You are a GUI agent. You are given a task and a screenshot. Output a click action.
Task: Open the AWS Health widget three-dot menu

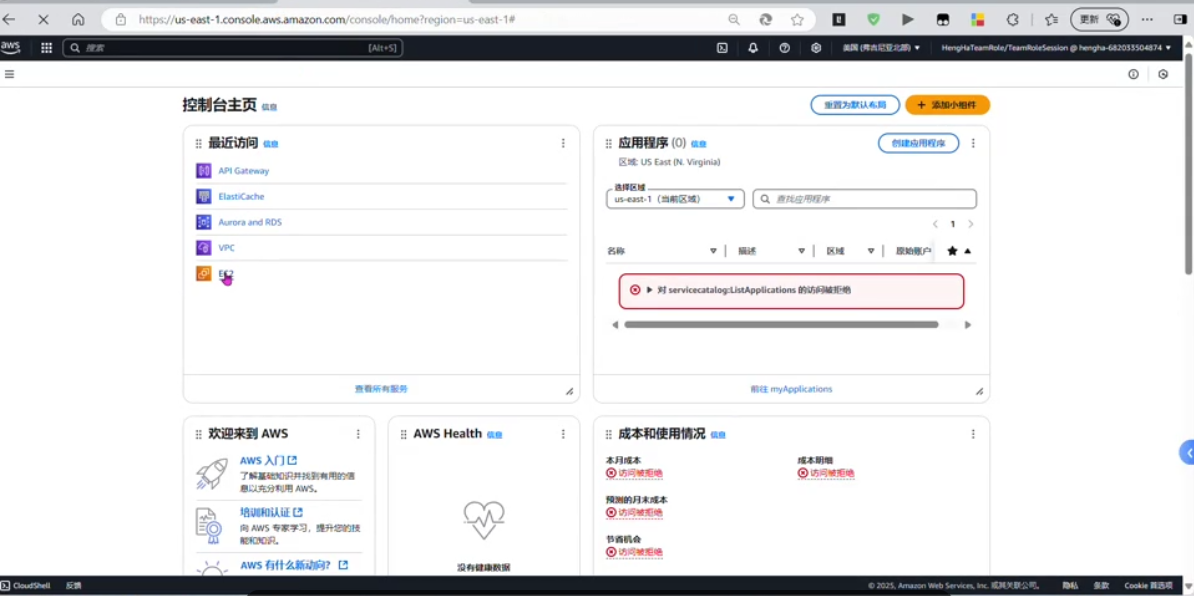(563, 434)
